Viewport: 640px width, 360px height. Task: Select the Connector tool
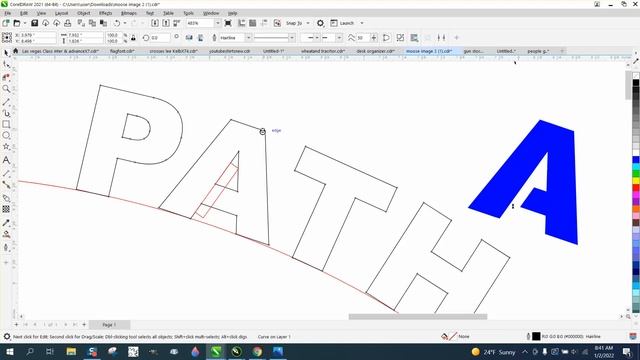point(6,184)
